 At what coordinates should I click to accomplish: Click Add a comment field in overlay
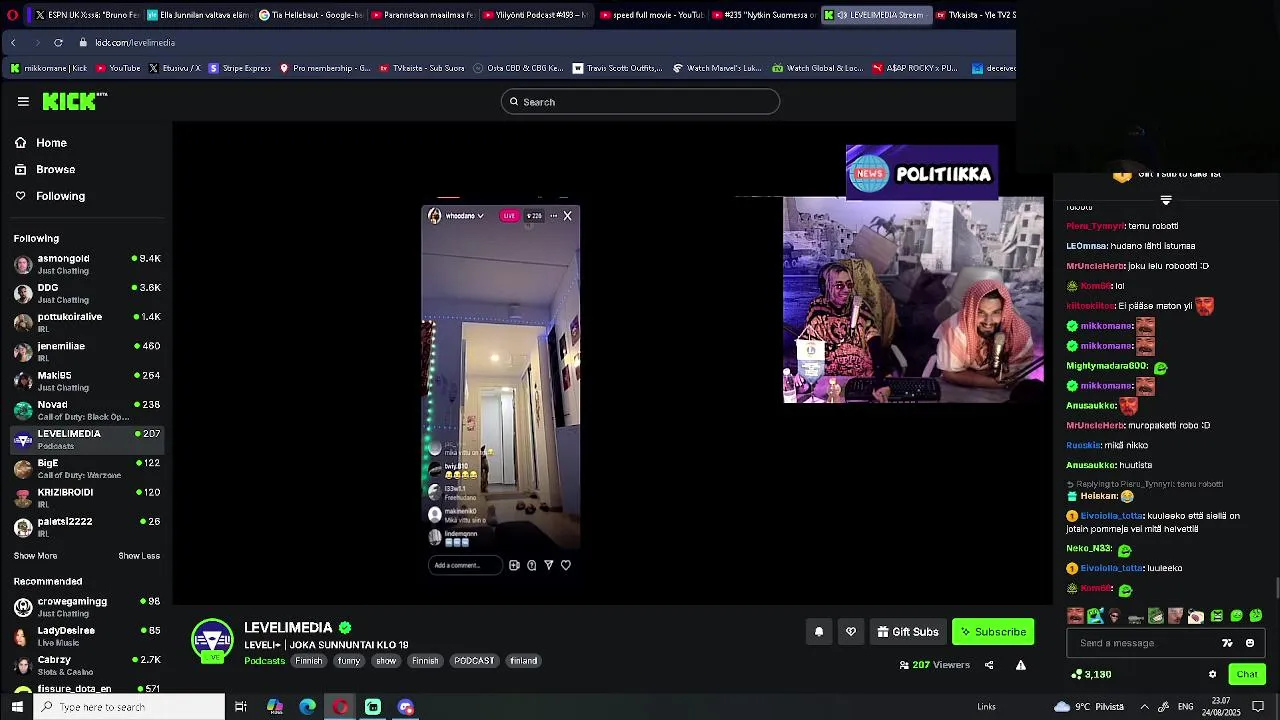[465, 565]
